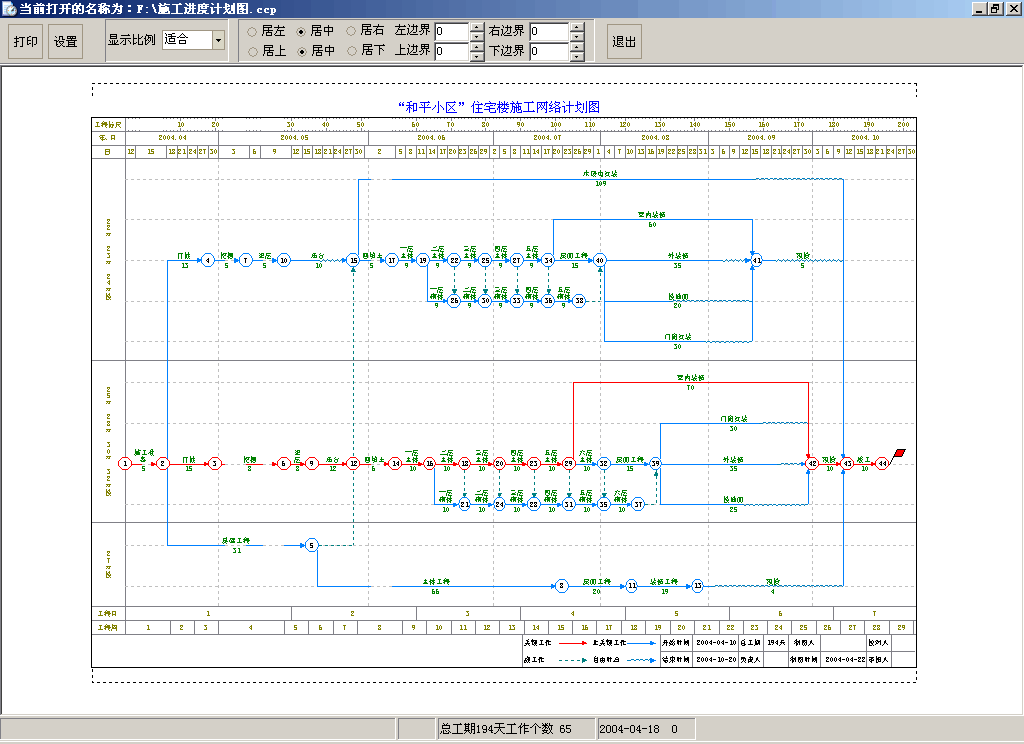Click end node 44 in the network diagram
The width and height of the screenshot is (1024, 744).
(x=882, y=464)
